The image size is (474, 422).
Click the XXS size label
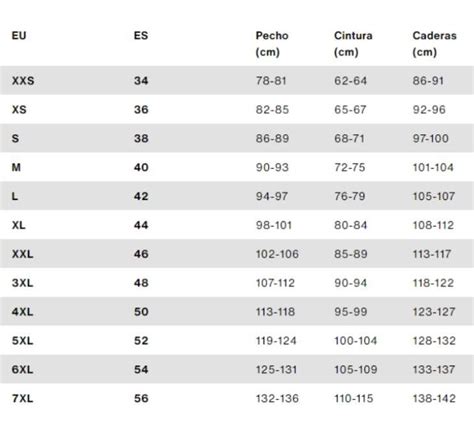(x=23, y=81)
